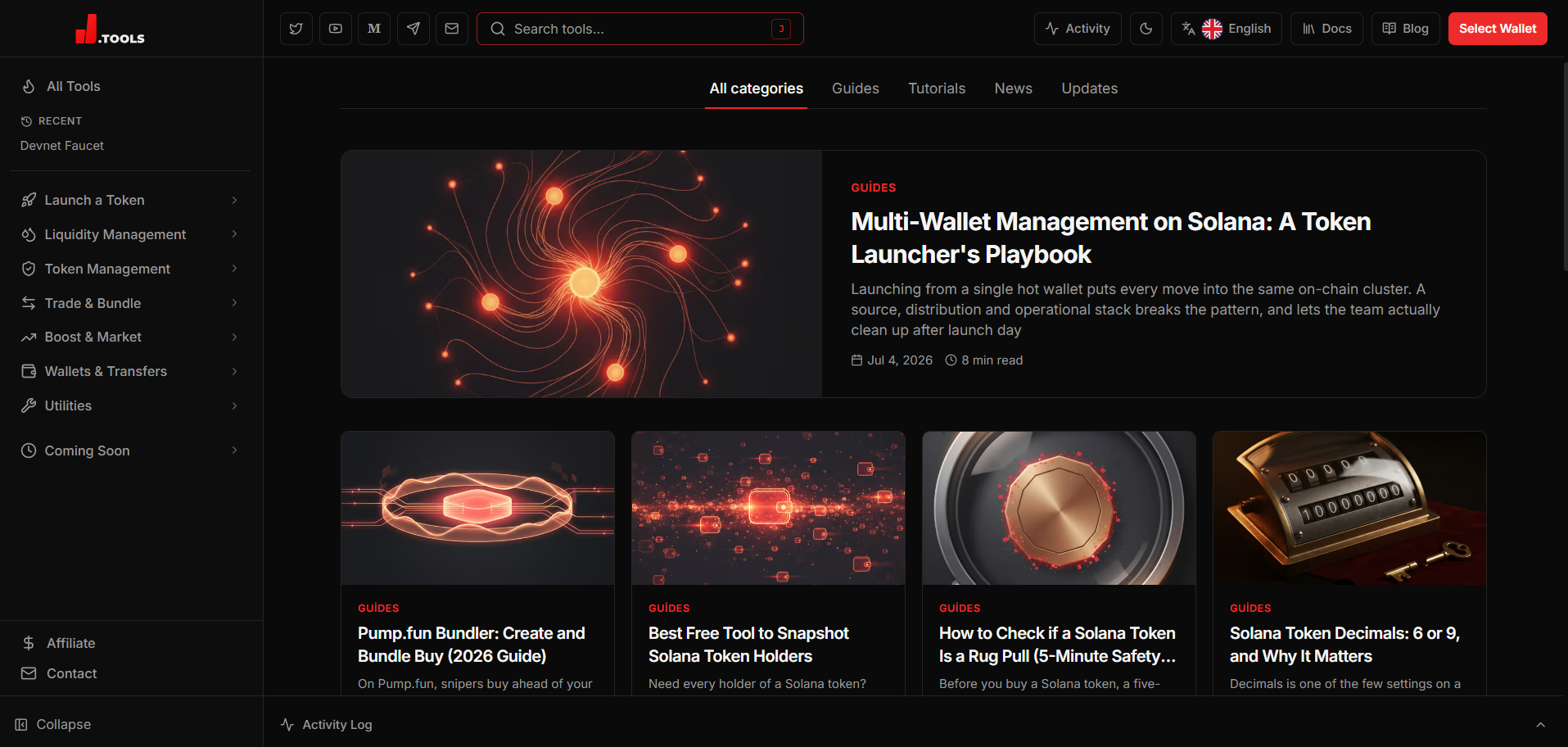Open the Solana Token Decimals article thumbnail

tap(1349, 508)
